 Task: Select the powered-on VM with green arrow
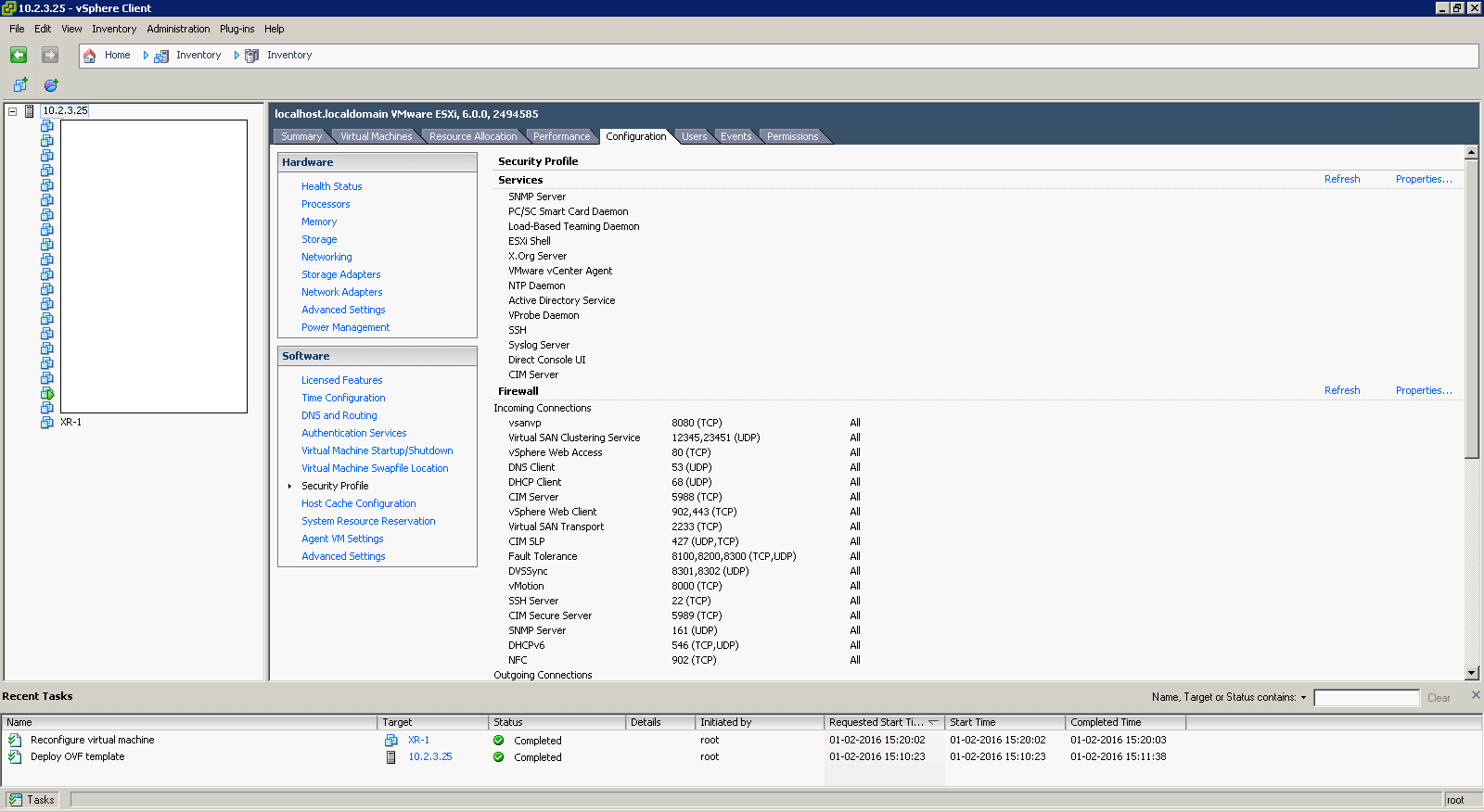pyautogui.click(x=47, y=393)
